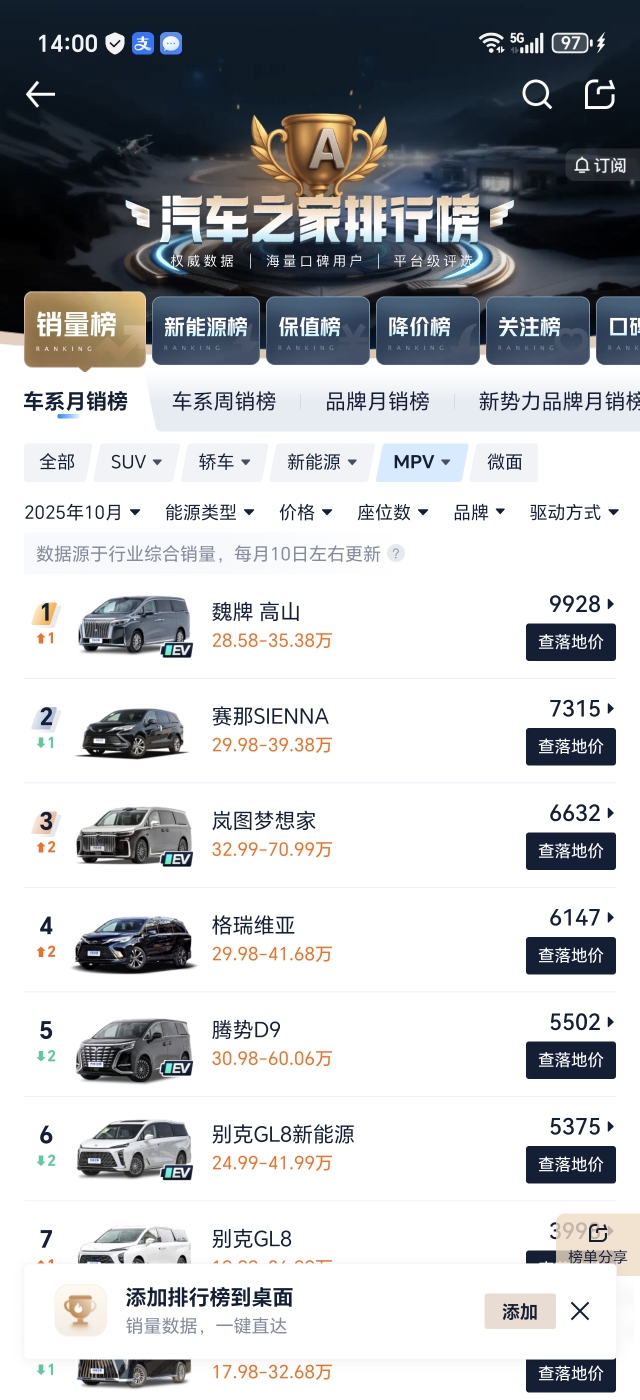Screen dimensions: 640x1400
Task: Open the SUV category dropdown
Action: 137,462
